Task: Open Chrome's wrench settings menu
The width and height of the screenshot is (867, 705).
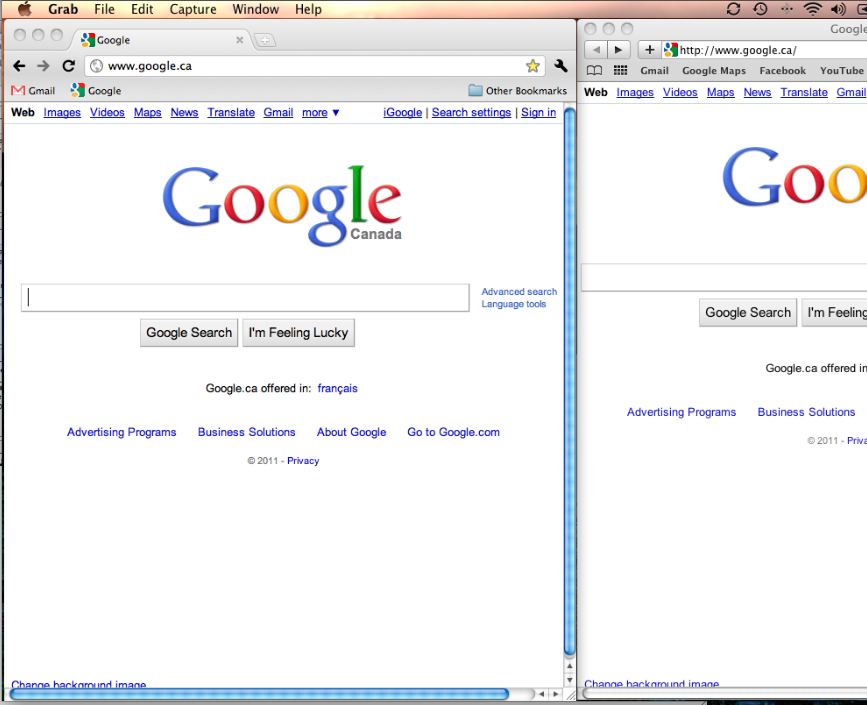Action: tap(561, 66)
